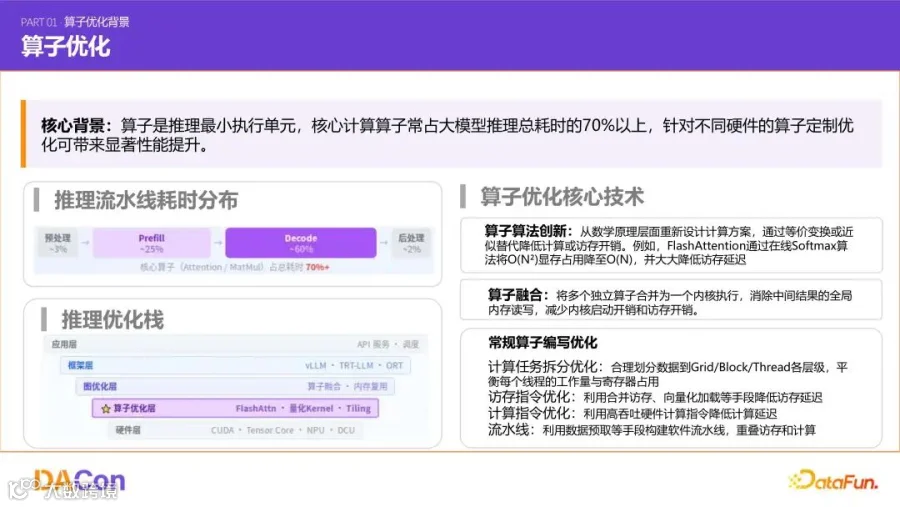The width and height of the screenshot is (900, 507).
Task: Click the 算子优化核心技术 heading
Action: pyautogui.click(x=561, y=196)
